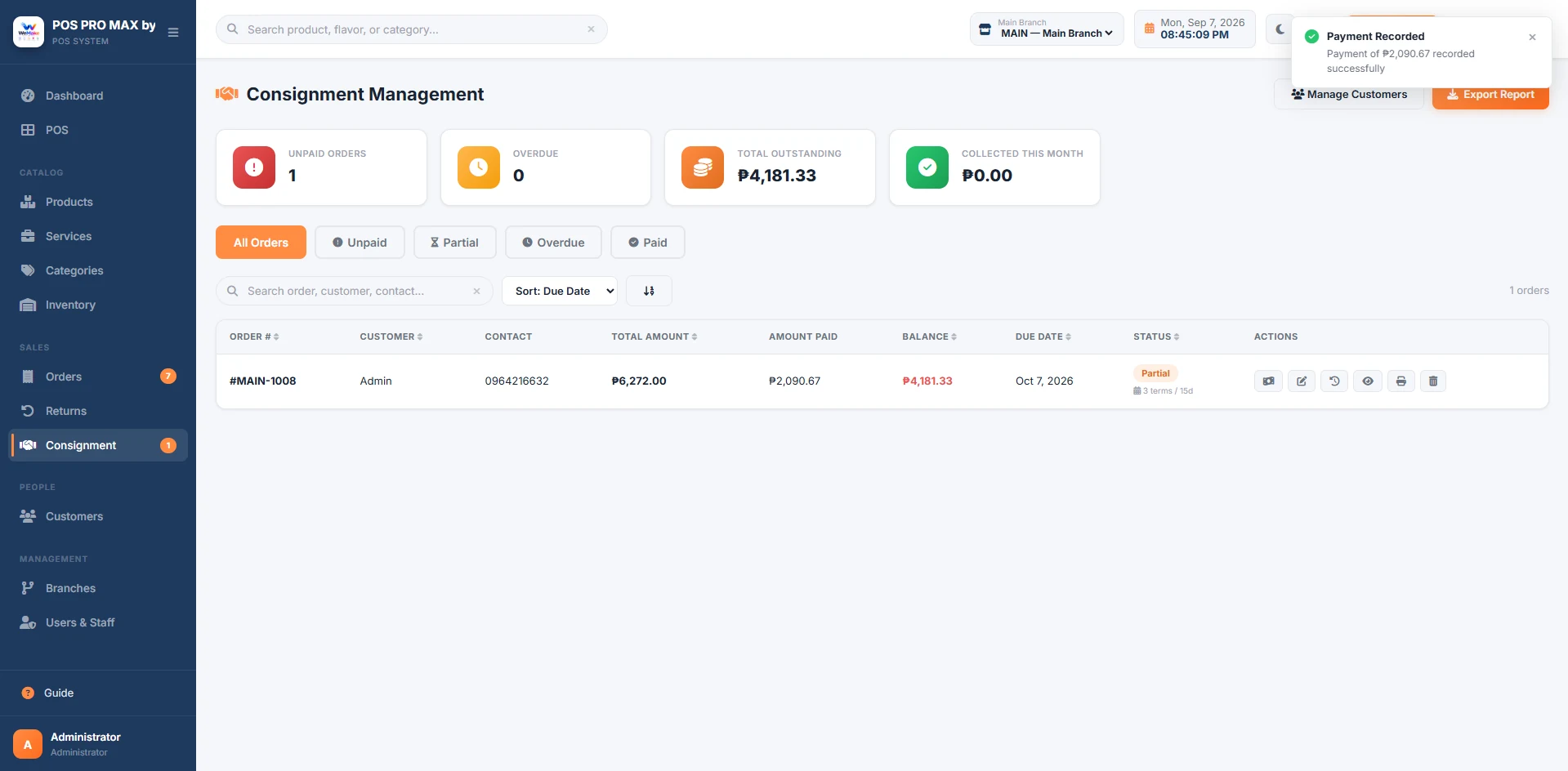1568x771 pixels.
Task: Click Export Report button
Action: click(x=1490, y=95)
